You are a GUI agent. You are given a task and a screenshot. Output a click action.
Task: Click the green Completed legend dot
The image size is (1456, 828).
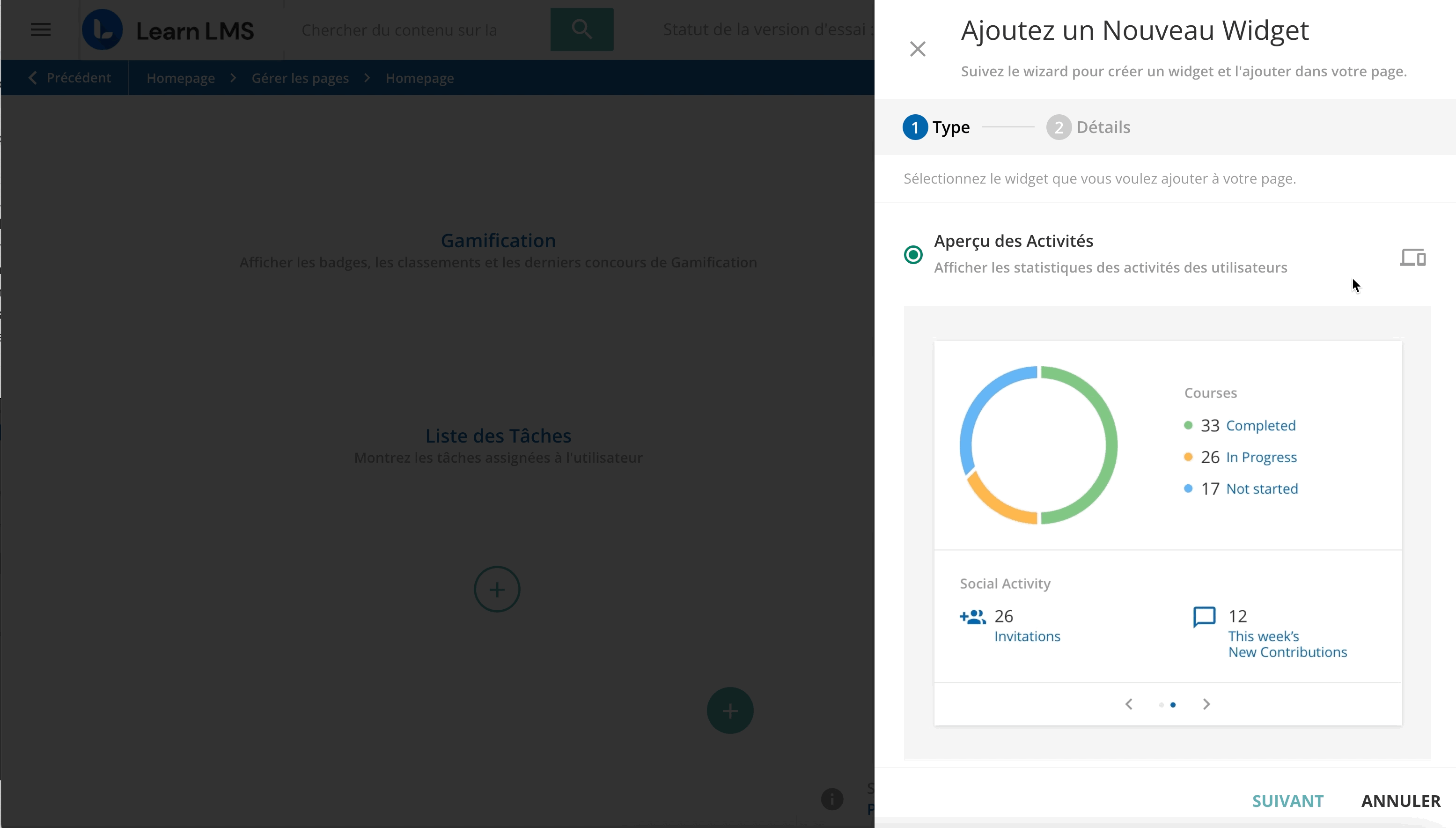pyautogui.click(x=1188, y=425)
